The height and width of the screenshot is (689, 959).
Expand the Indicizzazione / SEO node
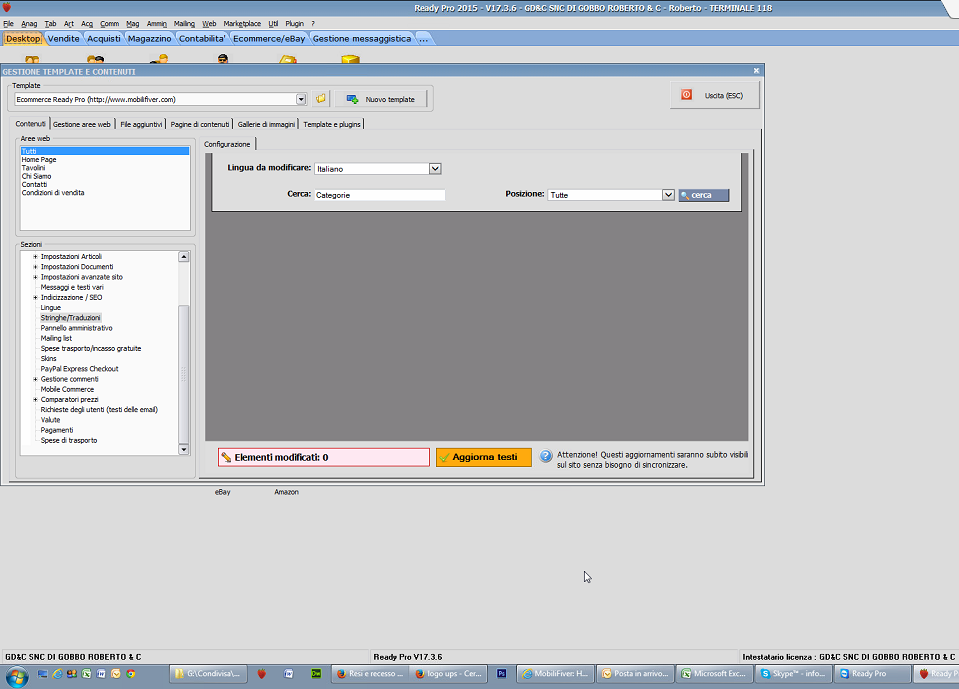(x=35, y=298)
